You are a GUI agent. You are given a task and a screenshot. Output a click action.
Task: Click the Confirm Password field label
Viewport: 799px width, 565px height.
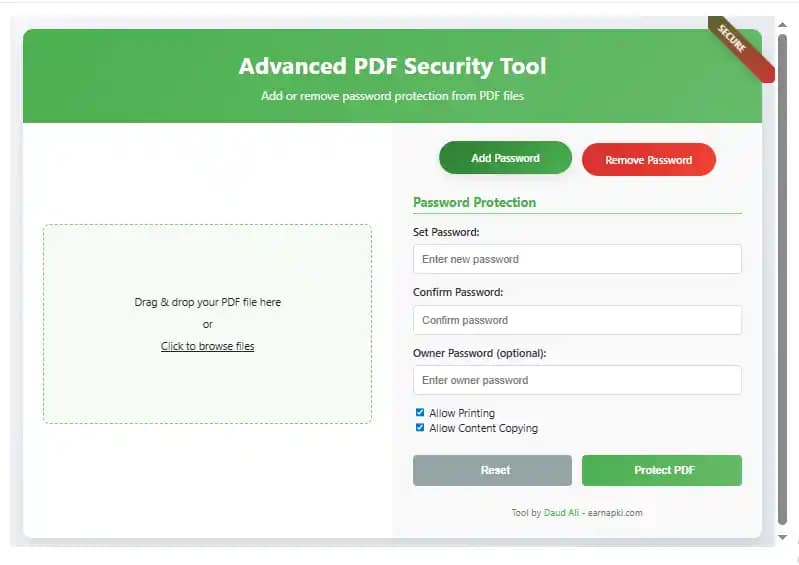pos(458,292)
